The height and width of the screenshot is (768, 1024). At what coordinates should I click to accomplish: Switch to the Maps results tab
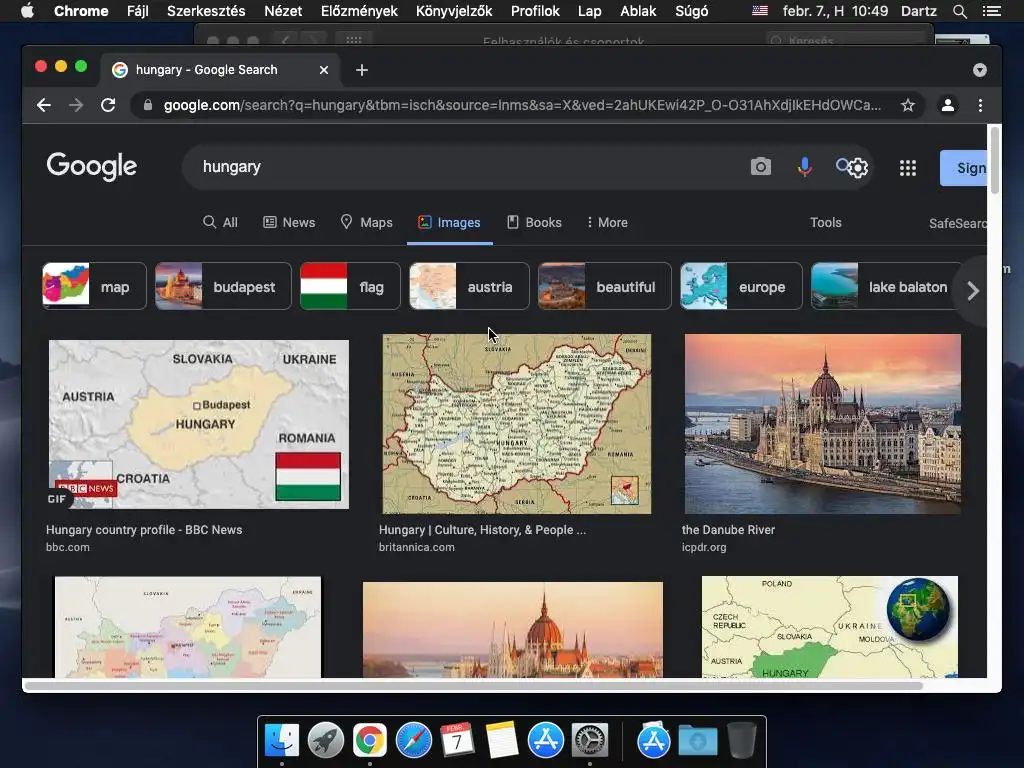pos(366,223)
